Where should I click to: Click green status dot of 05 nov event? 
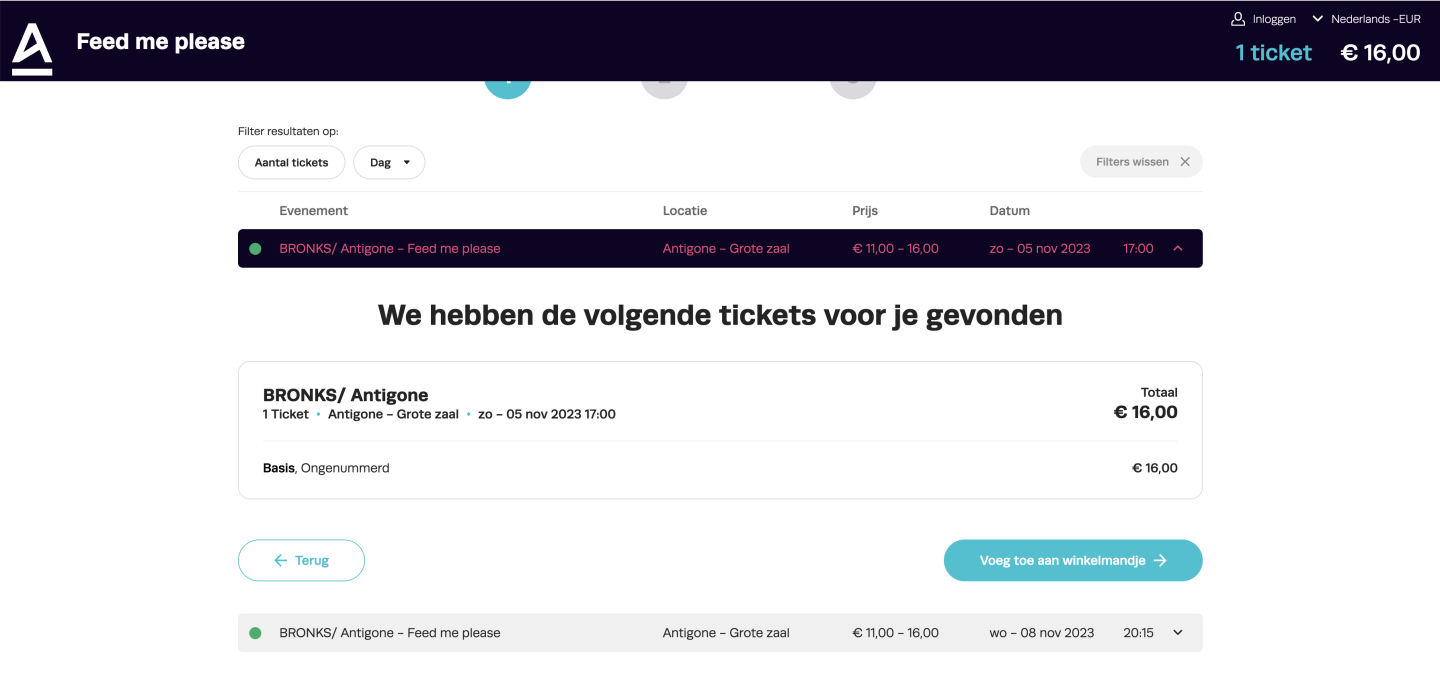pos(255,249)
